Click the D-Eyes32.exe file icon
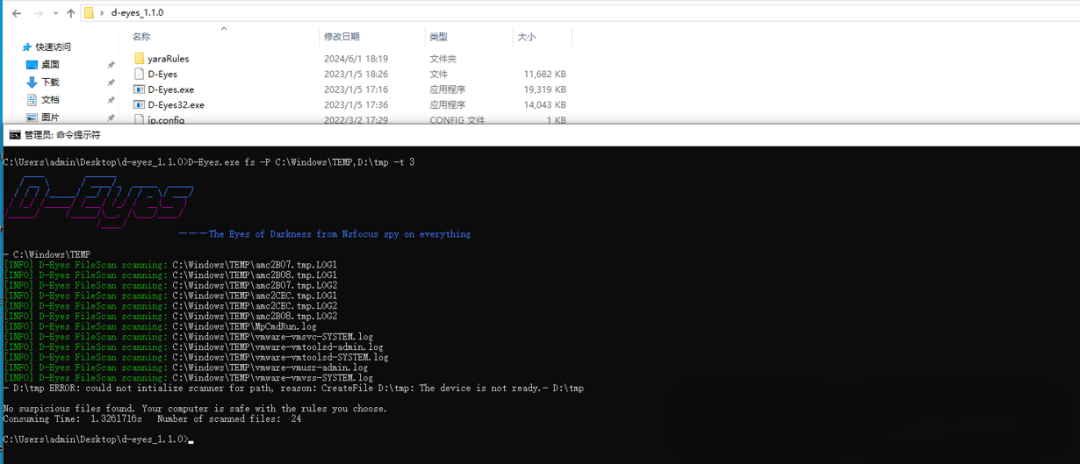The height and width of the screenshot is (464, 1080). pos(138,105)
